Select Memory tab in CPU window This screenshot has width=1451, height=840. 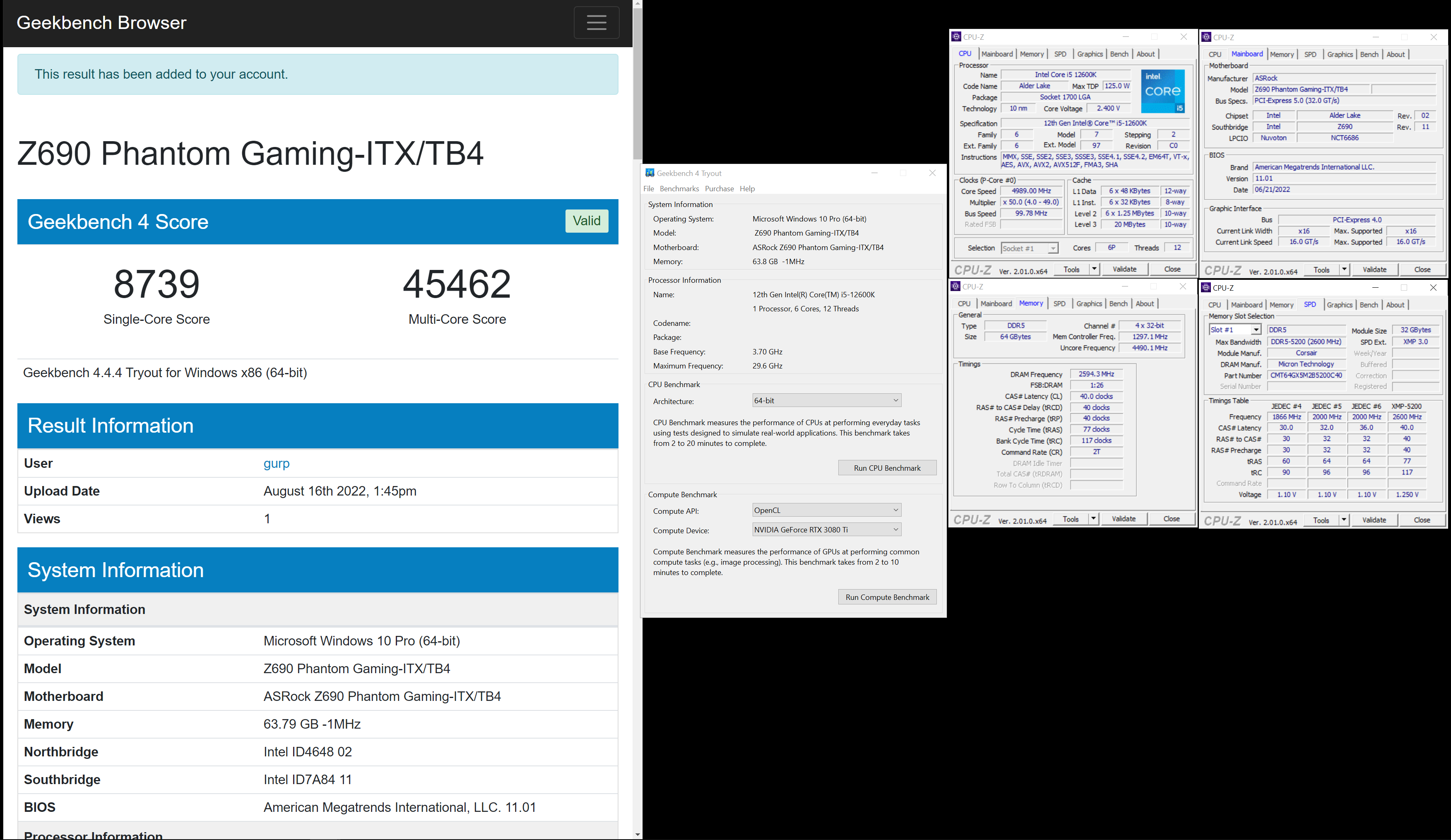click(x=1031, y=54)
